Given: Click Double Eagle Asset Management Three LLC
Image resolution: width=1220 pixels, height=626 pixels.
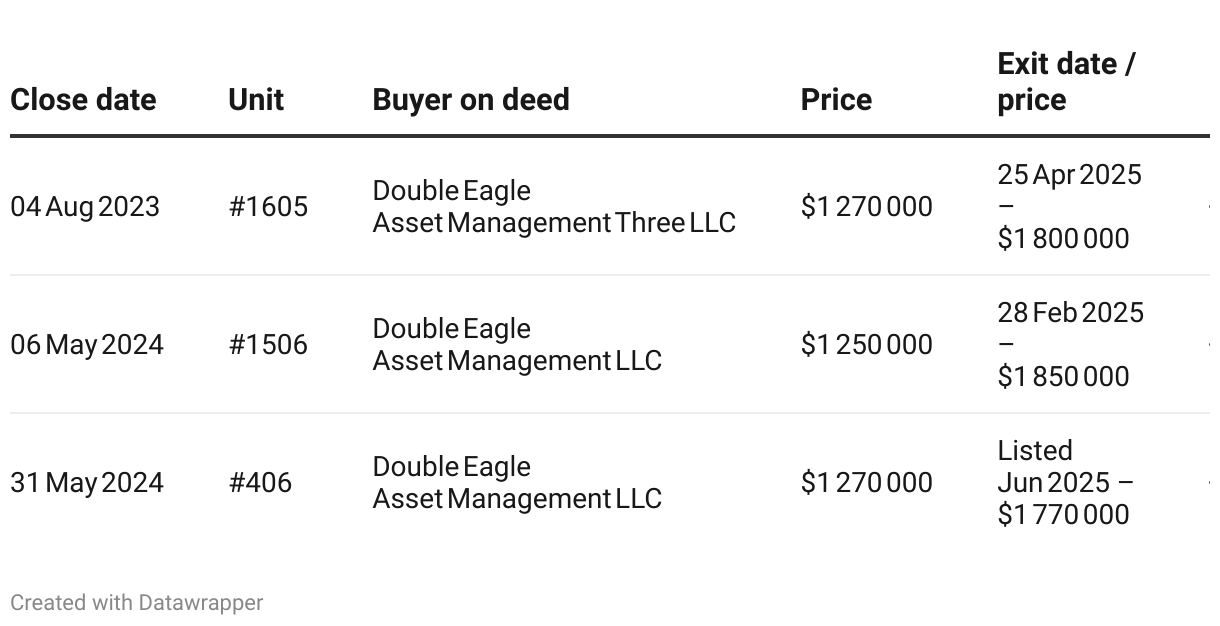Looking at the screenshot, I should click(x=554, y=207).
